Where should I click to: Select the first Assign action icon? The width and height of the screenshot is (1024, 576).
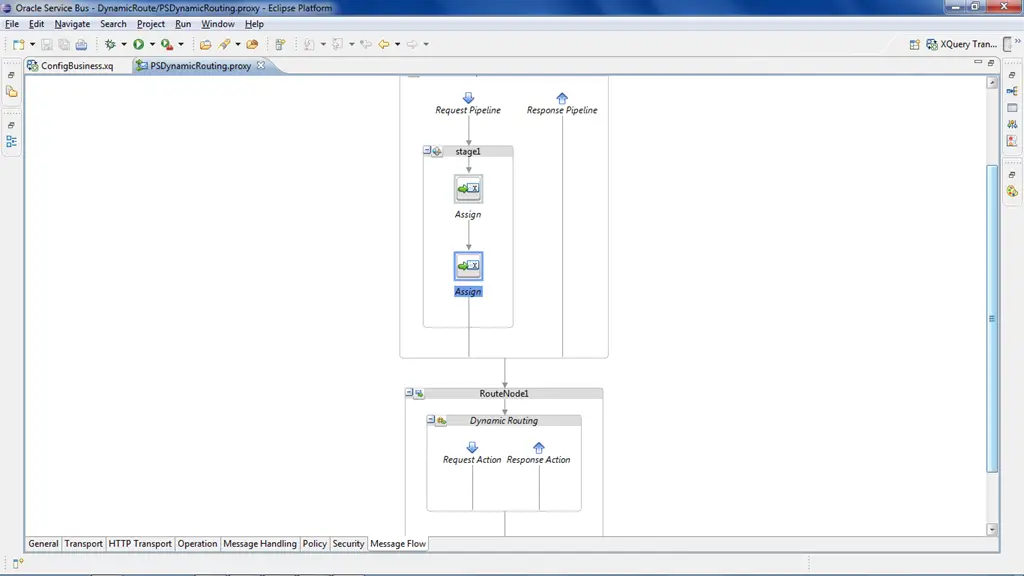468,189
